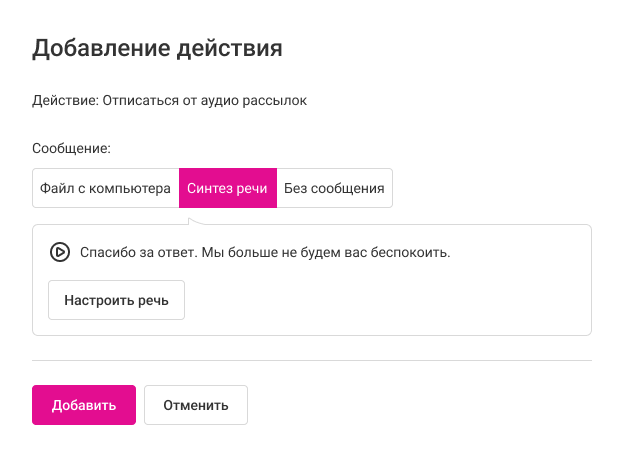Click the Действие: label text
624x457 pixels.
point(65,101)
